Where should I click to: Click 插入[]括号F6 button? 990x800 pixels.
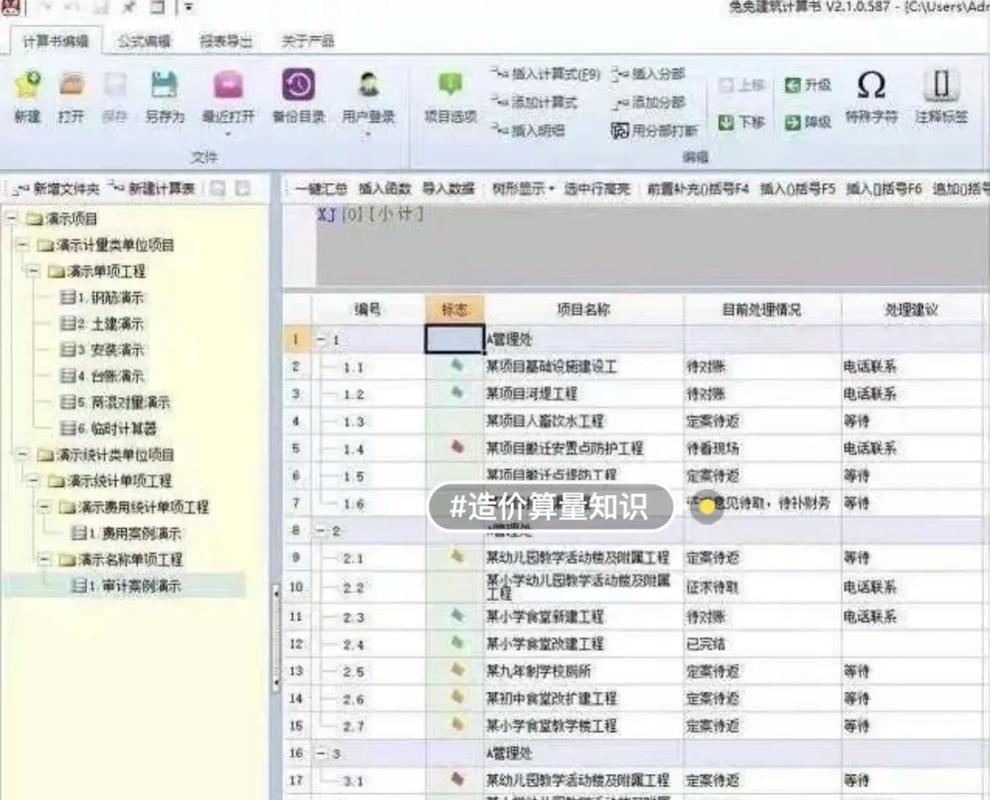coord(884,189)
